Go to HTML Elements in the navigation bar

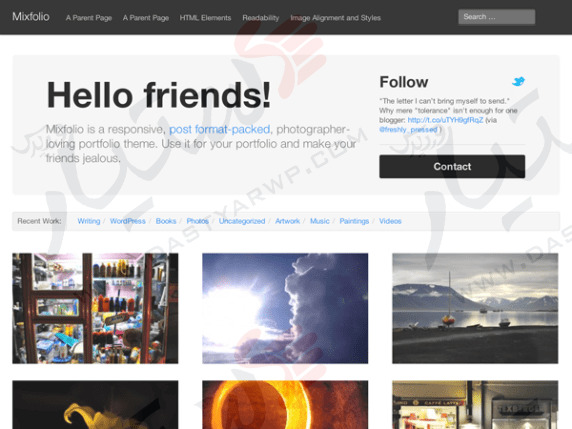(205, 18)
